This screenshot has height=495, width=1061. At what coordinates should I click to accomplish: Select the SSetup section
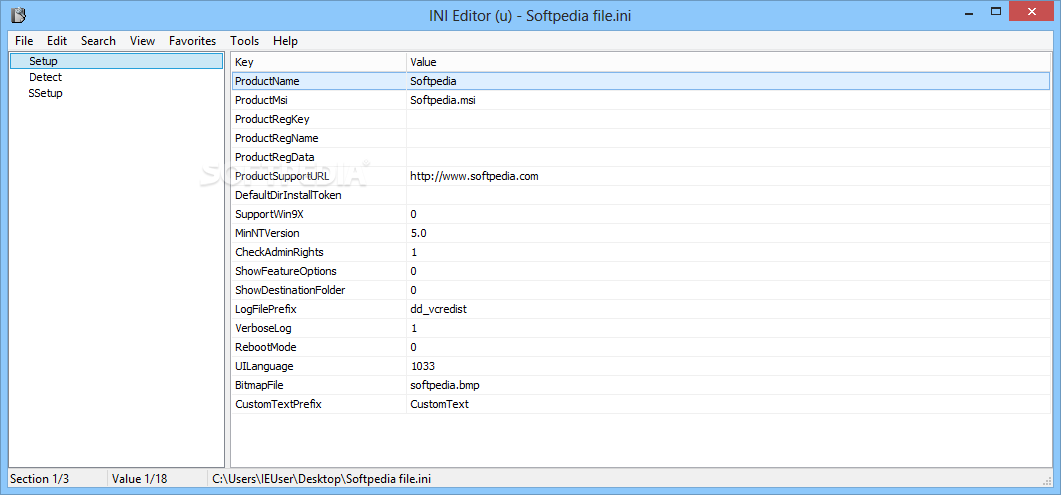pyautogui.click(x=45, y=93)
